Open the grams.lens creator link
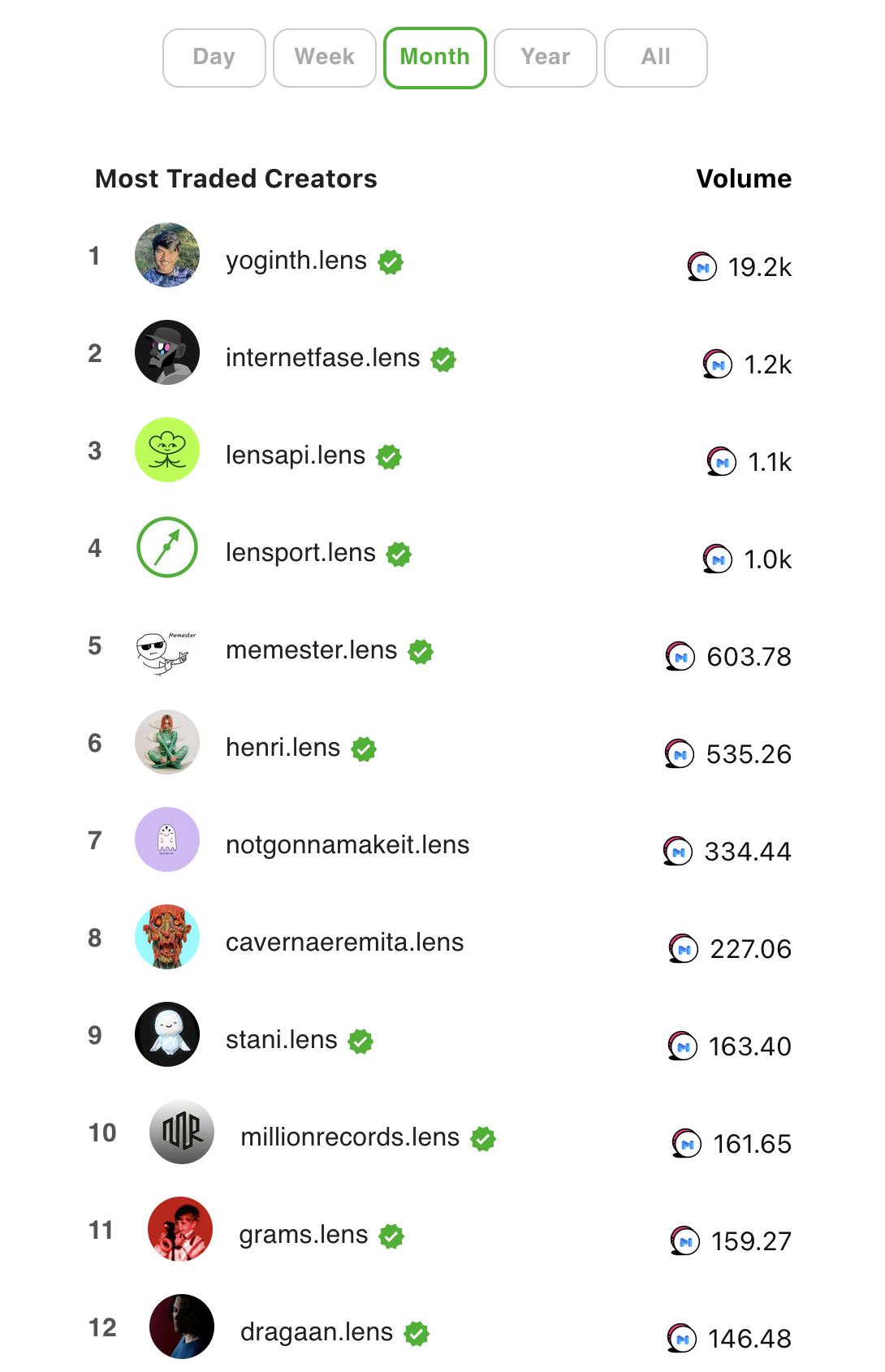 point(304,1235)
